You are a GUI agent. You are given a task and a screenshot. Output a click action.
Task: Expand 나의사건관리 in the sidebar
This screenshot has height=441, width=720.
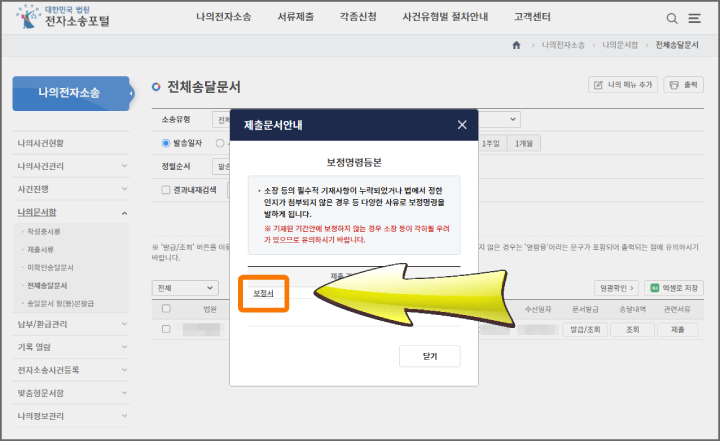click(x=73, y=166)
